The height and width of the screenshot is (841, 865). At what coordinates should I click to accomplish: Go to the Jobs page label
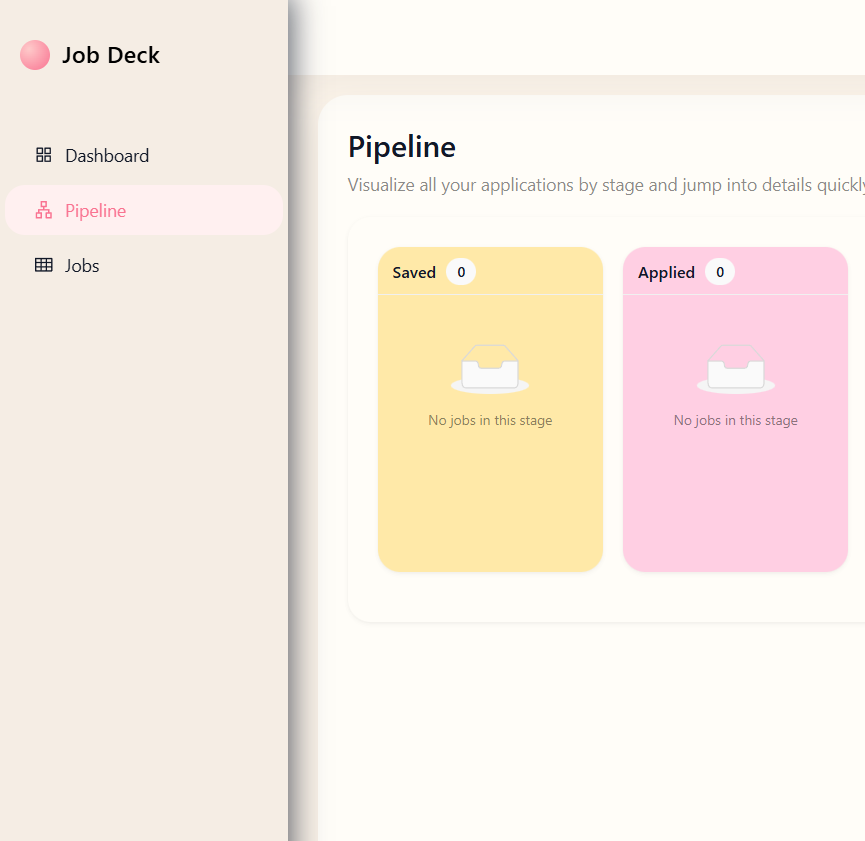tap(82, 266)
